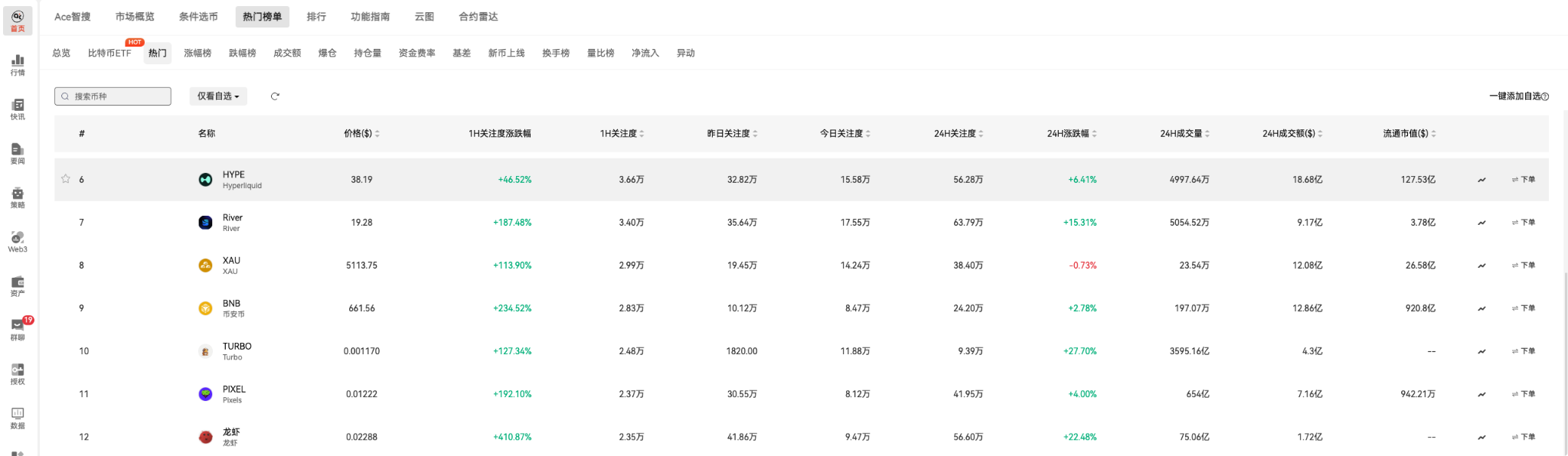Image resolution: width=1568 pixels, height=456 pixels.
Task: Open the 资产 wallet sidebar icon
Action: [x=18, y=285]
